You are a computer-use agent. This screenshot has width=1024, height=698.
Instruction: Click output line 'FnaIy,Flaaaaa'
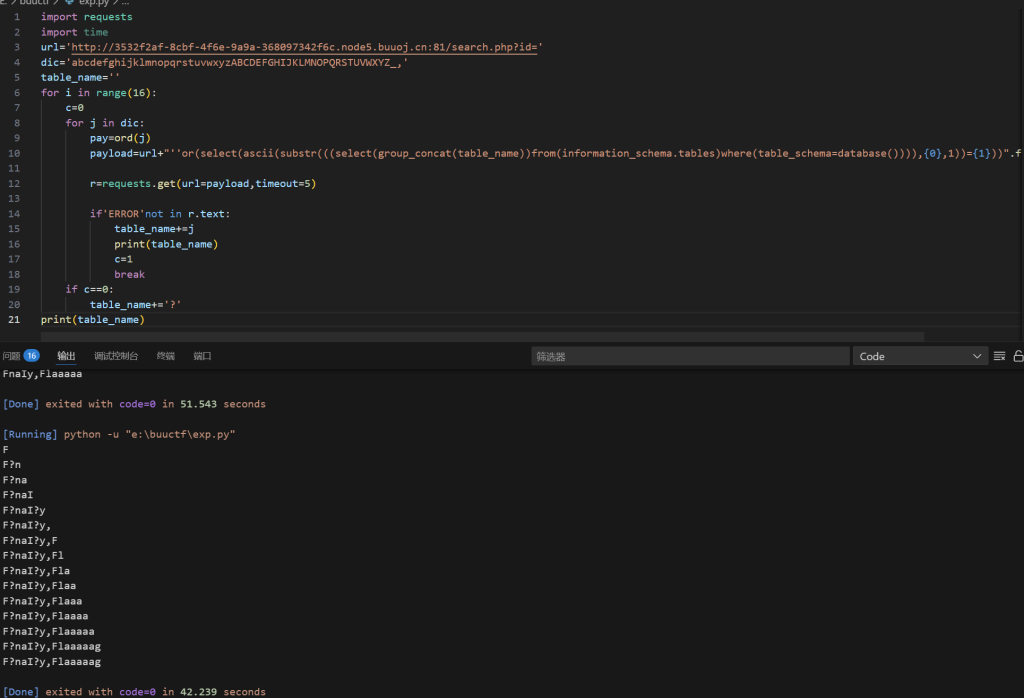[x=42, y=374]
